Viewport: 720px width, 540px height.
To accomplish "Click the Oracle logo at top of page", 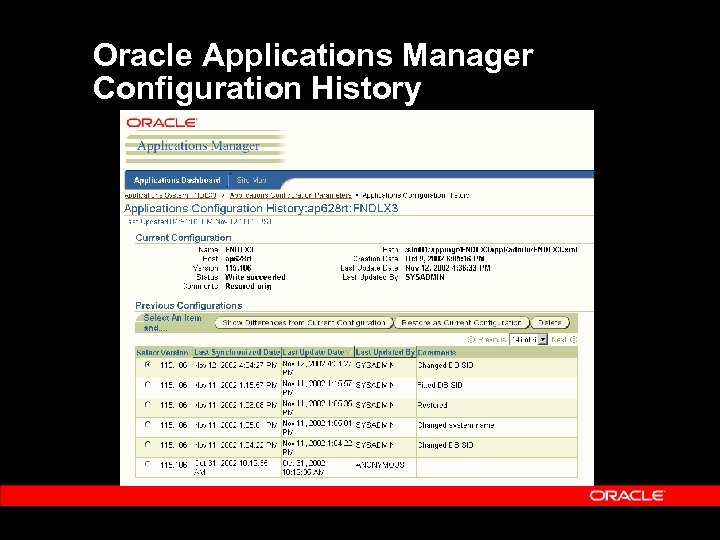I will pyautogui.click(x=162, y=123).
